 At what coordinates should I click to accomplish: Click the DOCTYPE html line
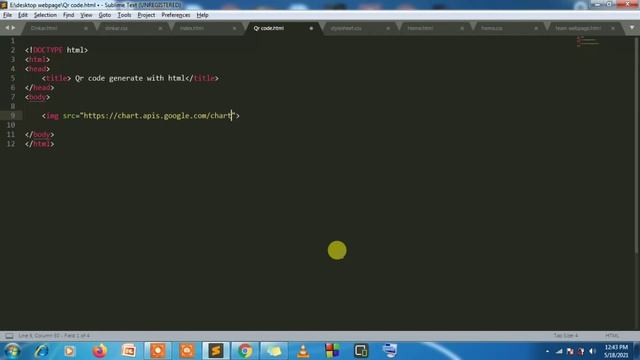click(56, 50)
